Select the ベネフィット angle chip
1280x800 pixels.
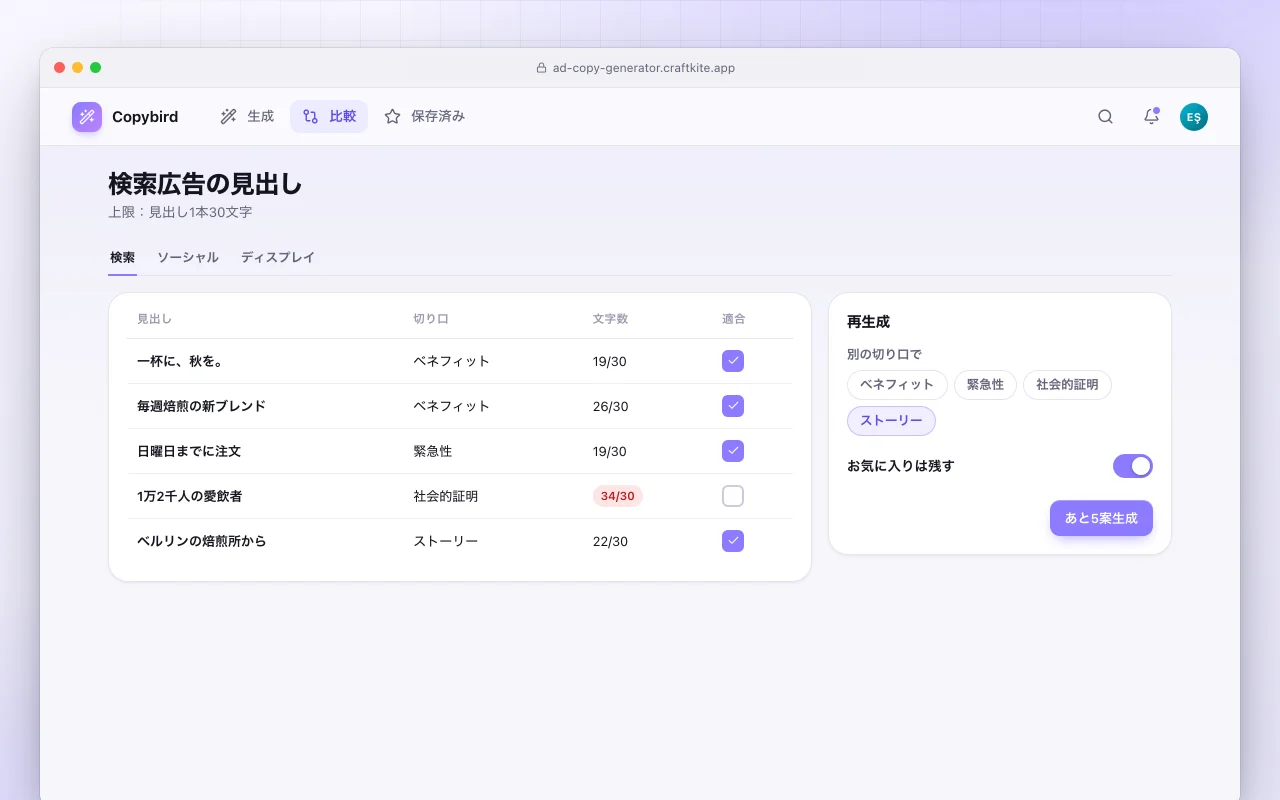pyautogui.click(x=897, y=385)
